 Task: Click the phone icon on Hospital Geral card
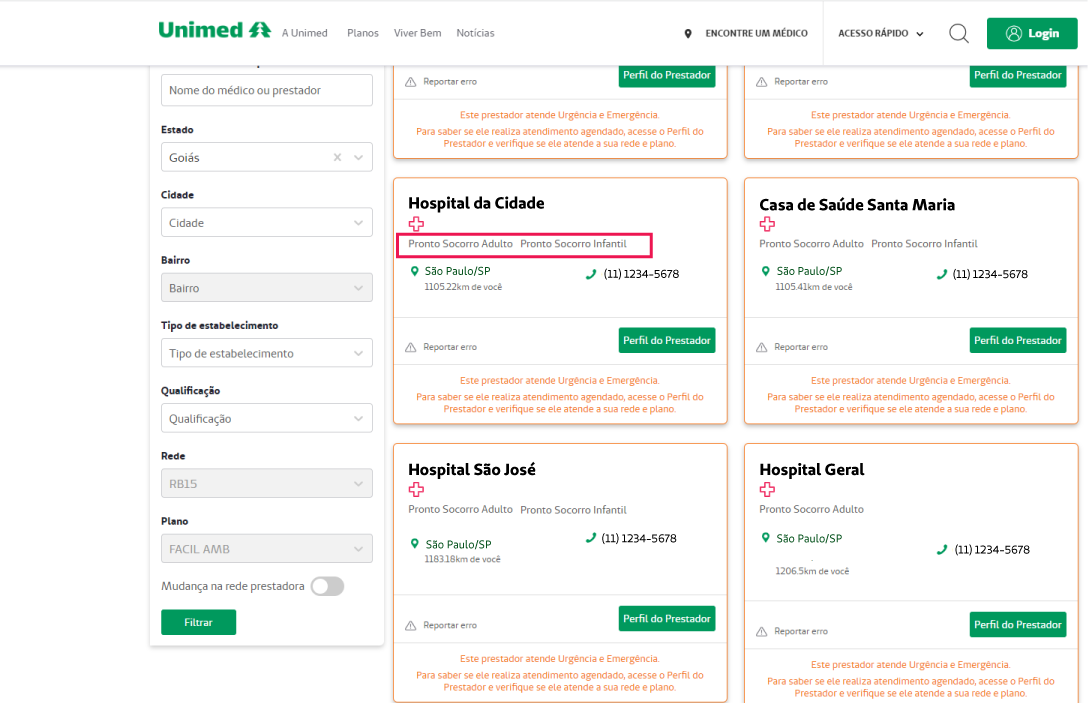click(x=942, y=550)
